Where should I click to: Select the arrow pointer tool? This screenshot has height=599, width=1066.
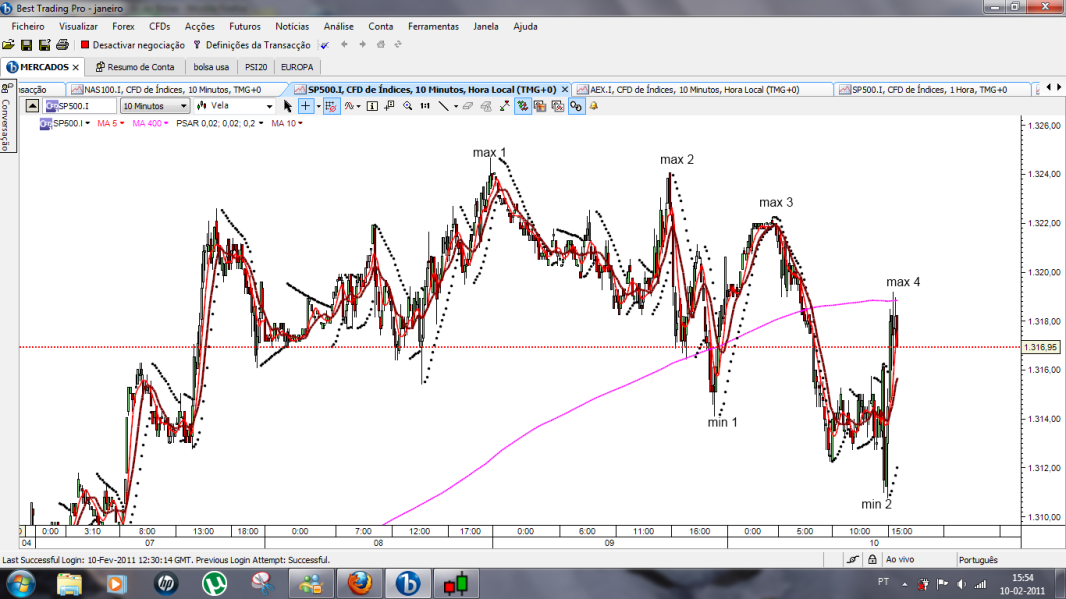(288, 106)
